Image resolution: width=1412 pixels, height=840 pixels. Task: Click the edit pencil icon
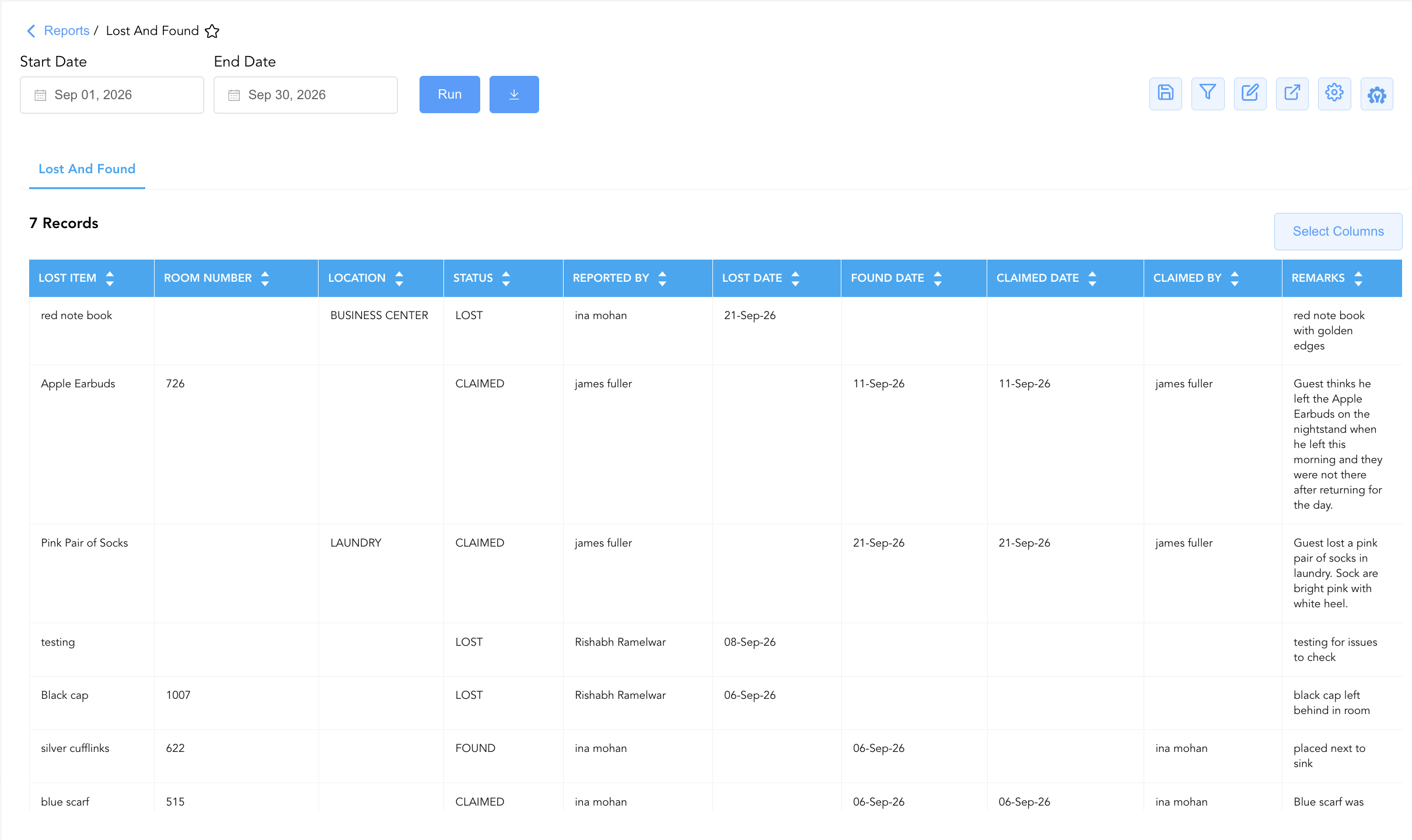tap(1250, 93)
